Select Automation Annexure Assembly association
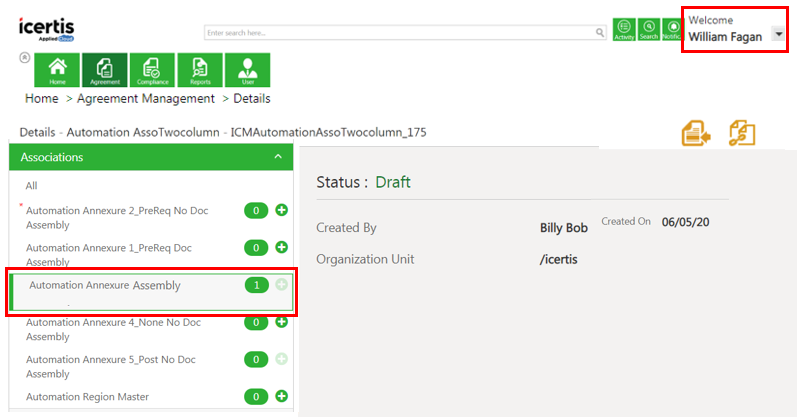Image resolution: width=797 pixels, height=417 pixels. point(105,286)
